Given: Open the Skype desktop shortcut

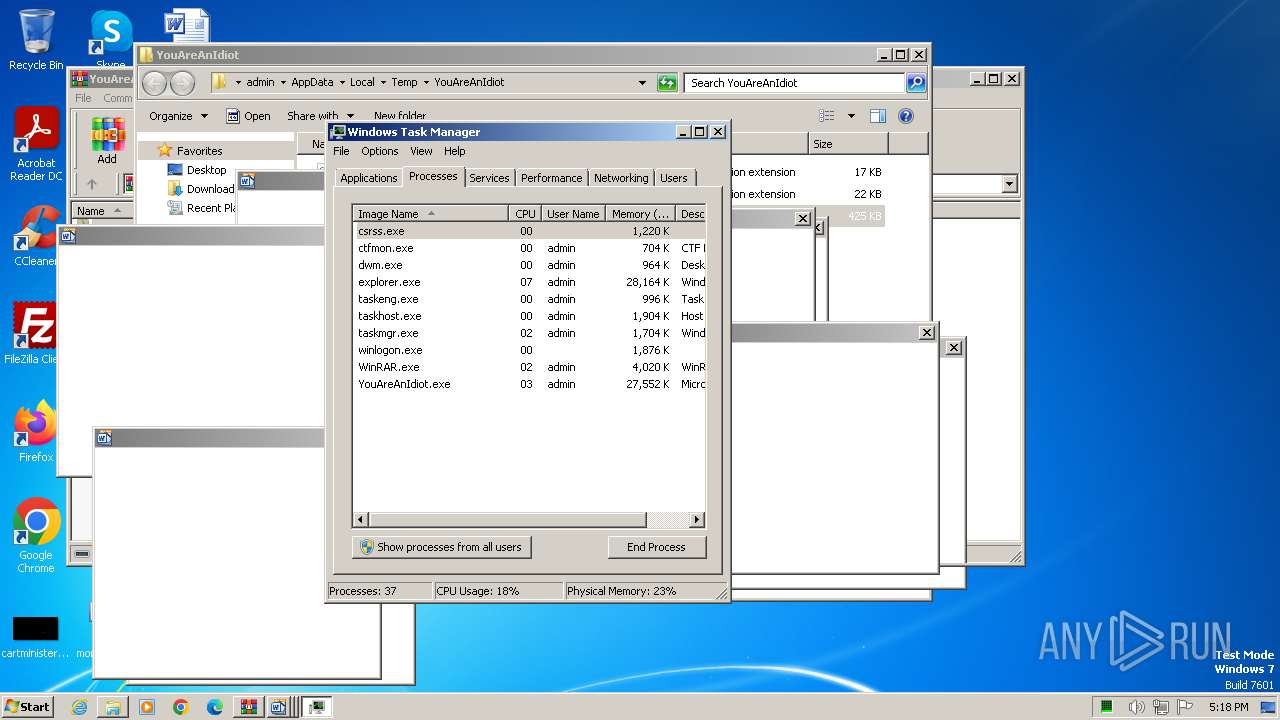Looking at the screenshot, I should pyautogui.click(x=110, y=36).
